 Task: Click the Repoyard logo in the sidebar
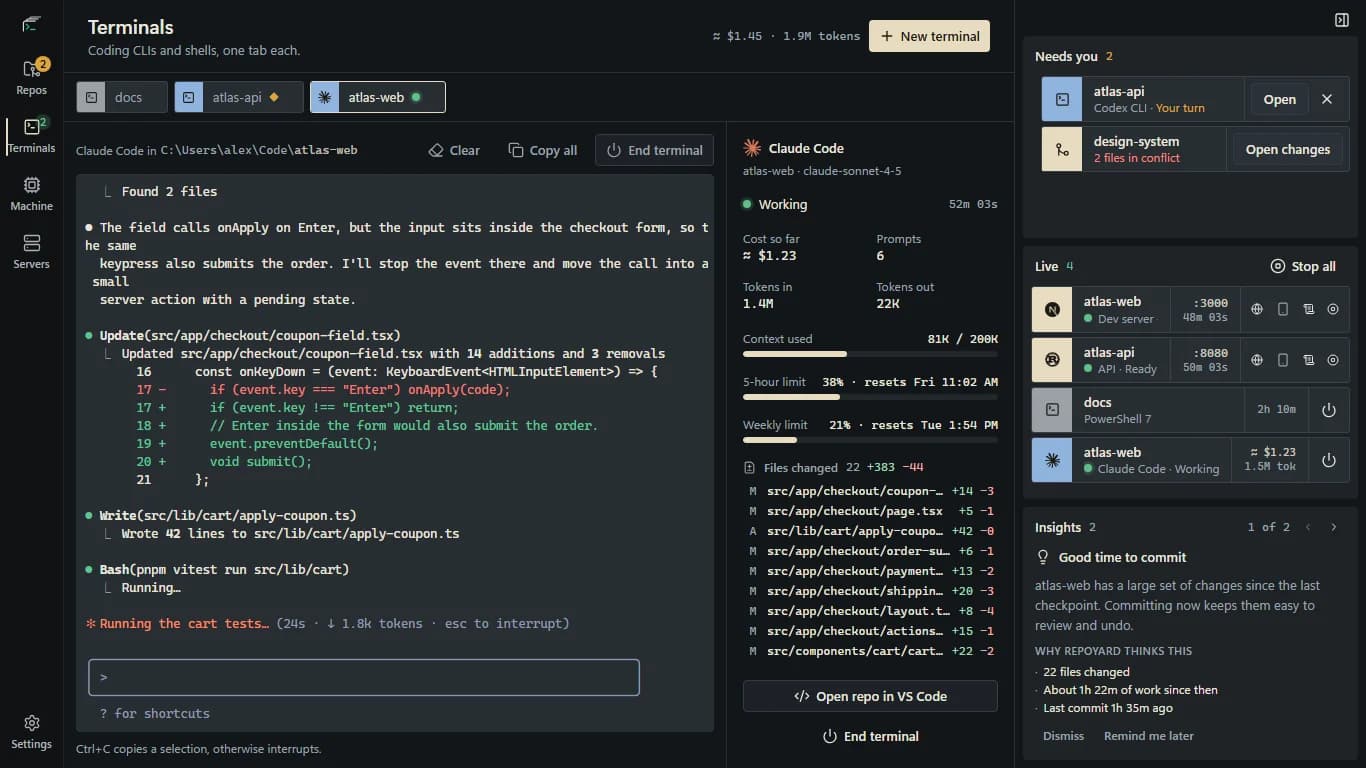coord(31,24)
